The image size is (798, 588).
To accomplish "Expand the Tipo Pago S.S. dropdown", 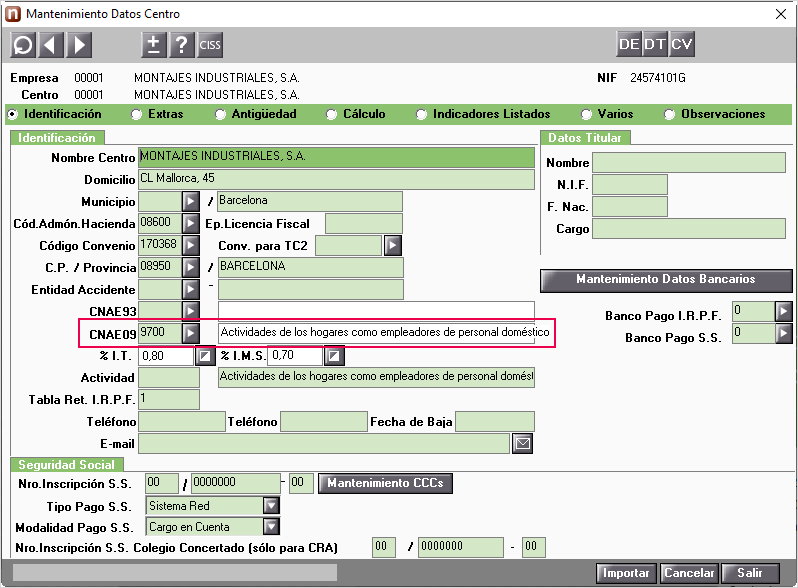I will point(271,506).
